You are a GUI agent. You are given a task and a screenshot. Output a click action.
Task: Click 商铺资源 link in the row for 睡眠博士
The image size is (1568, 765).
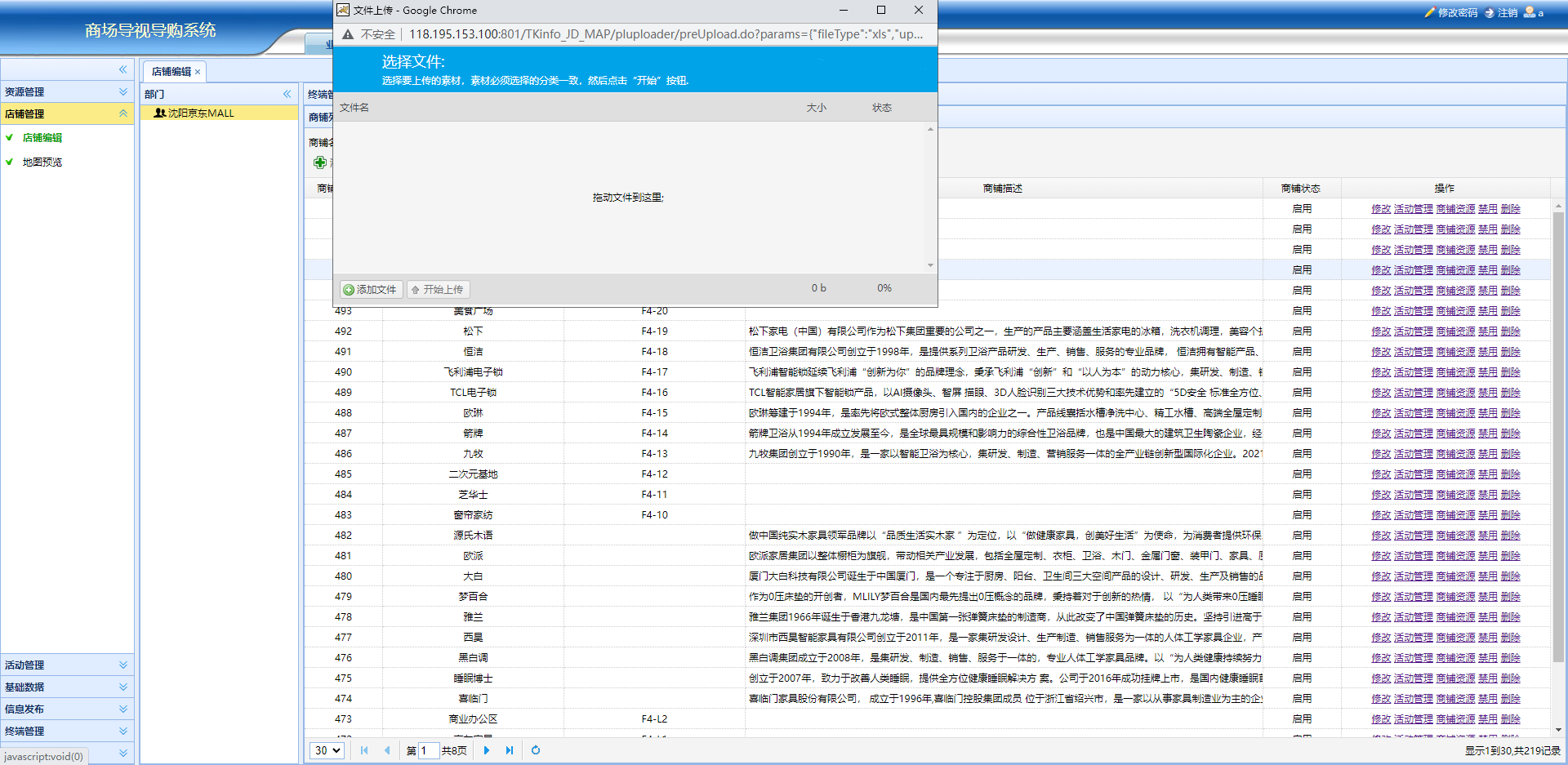(x=1456, y=678)
